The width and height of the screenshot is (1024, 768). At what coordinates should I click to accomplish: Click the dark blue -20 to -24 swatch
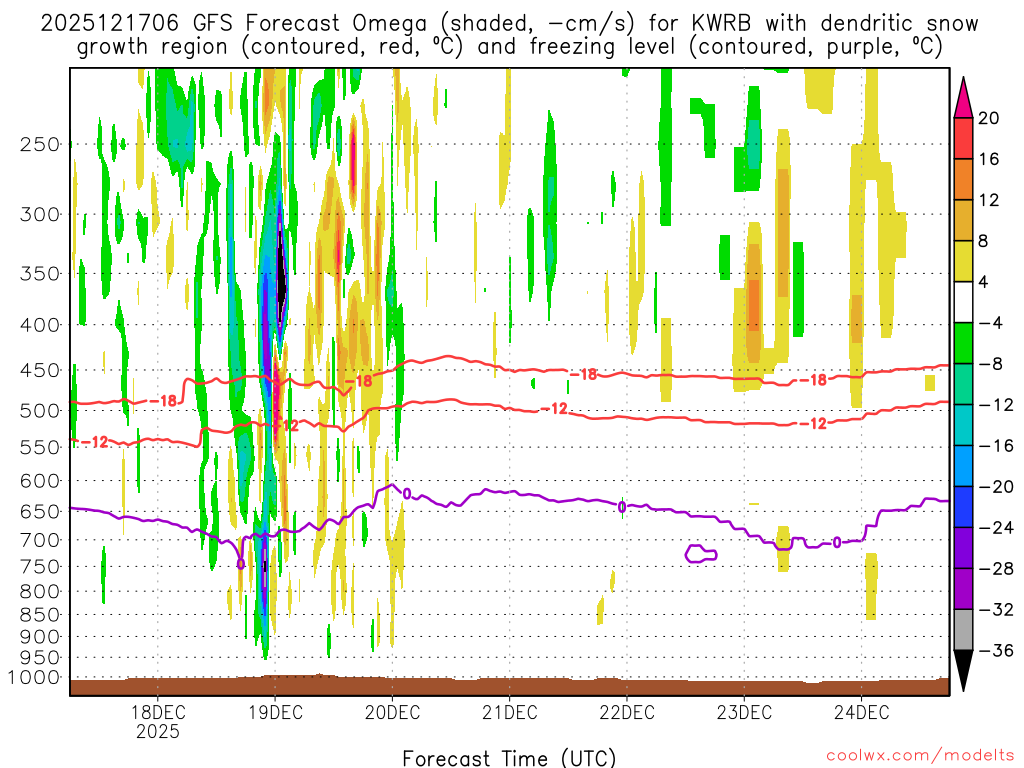tap(963, 507)
